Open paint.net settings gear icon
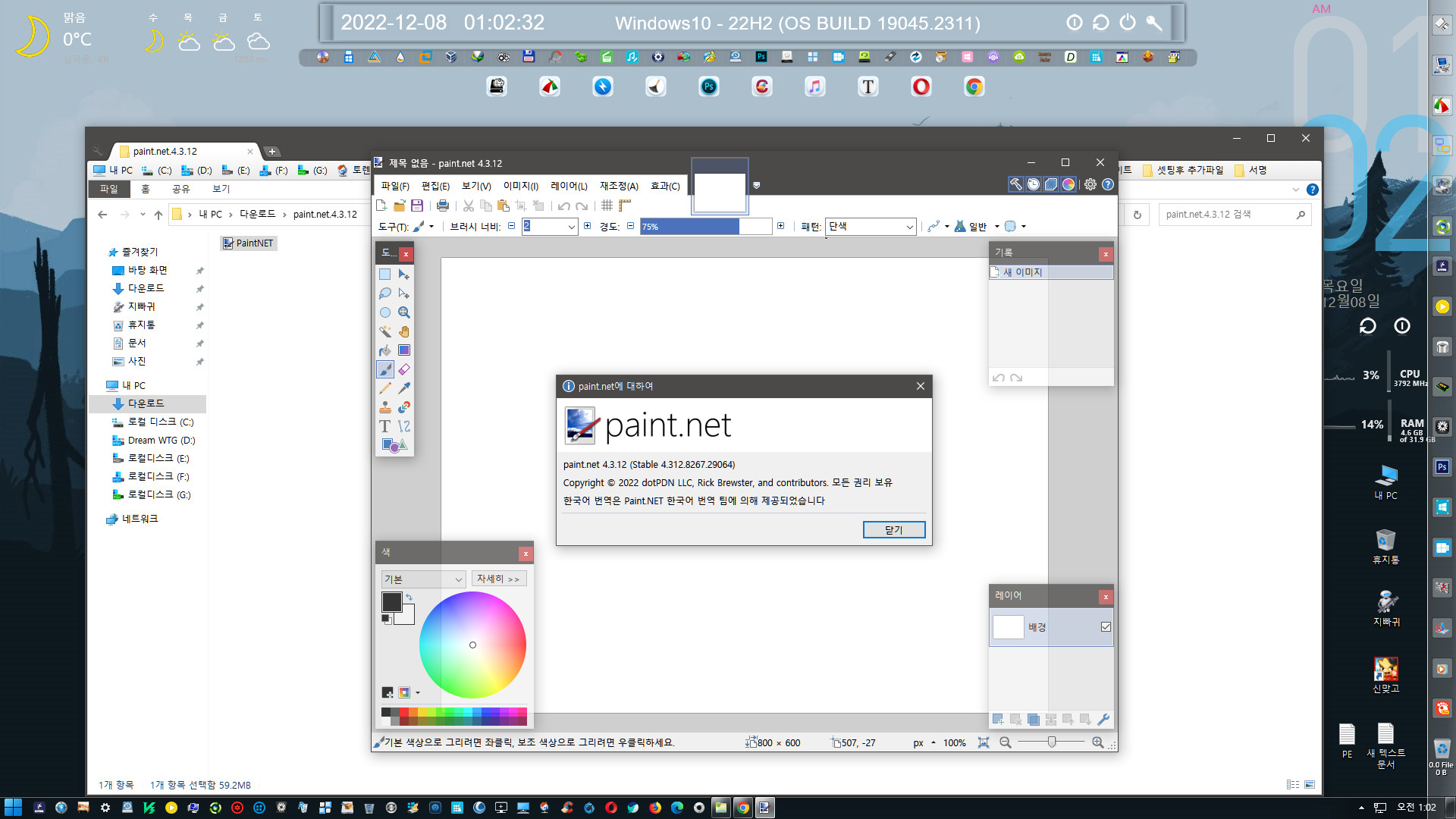The width and height of the screenshot is (1456, 819). (x=1090, y=184)
